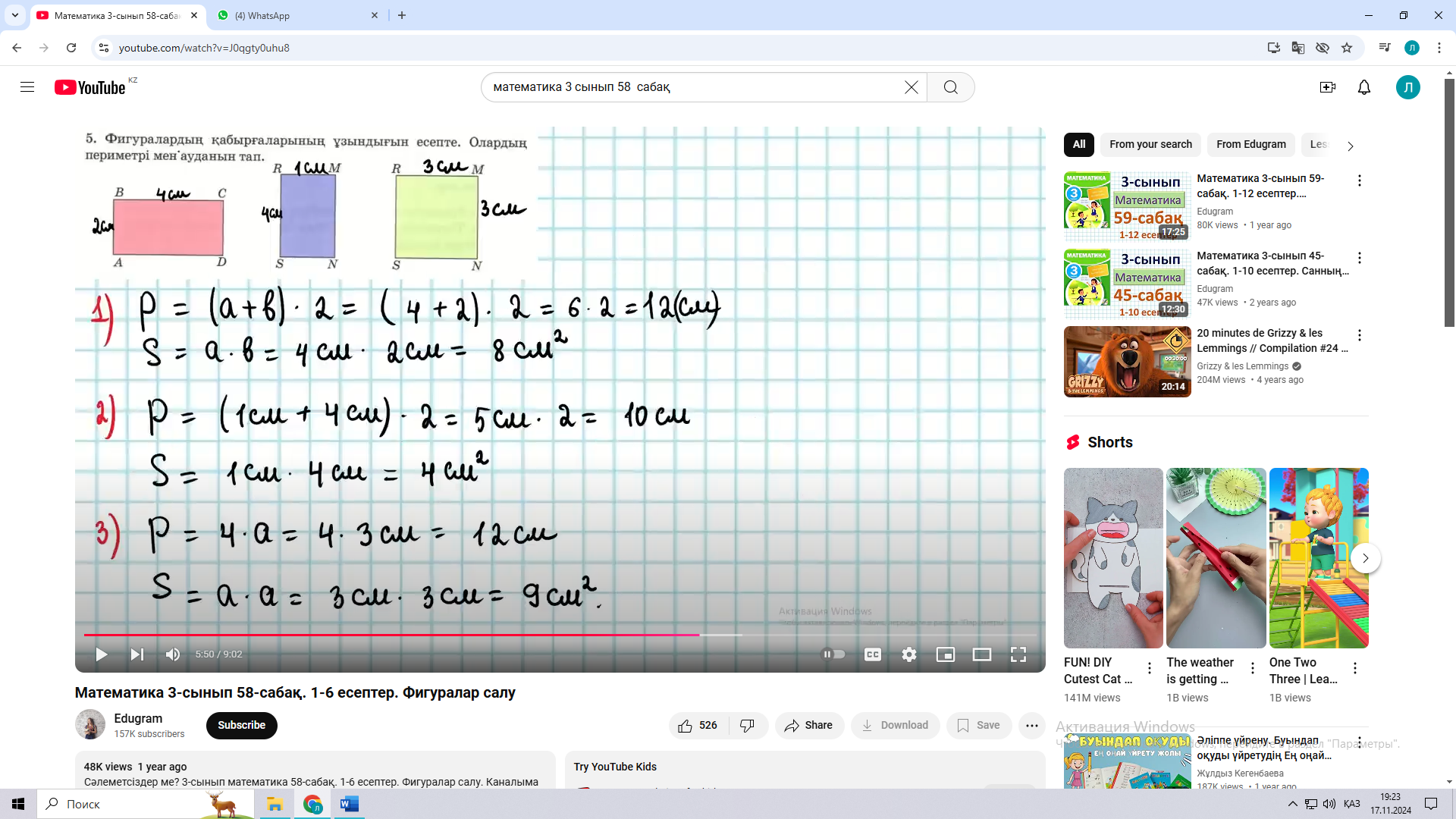Open more actions ellipsis beside Save

coord(1031,726)
